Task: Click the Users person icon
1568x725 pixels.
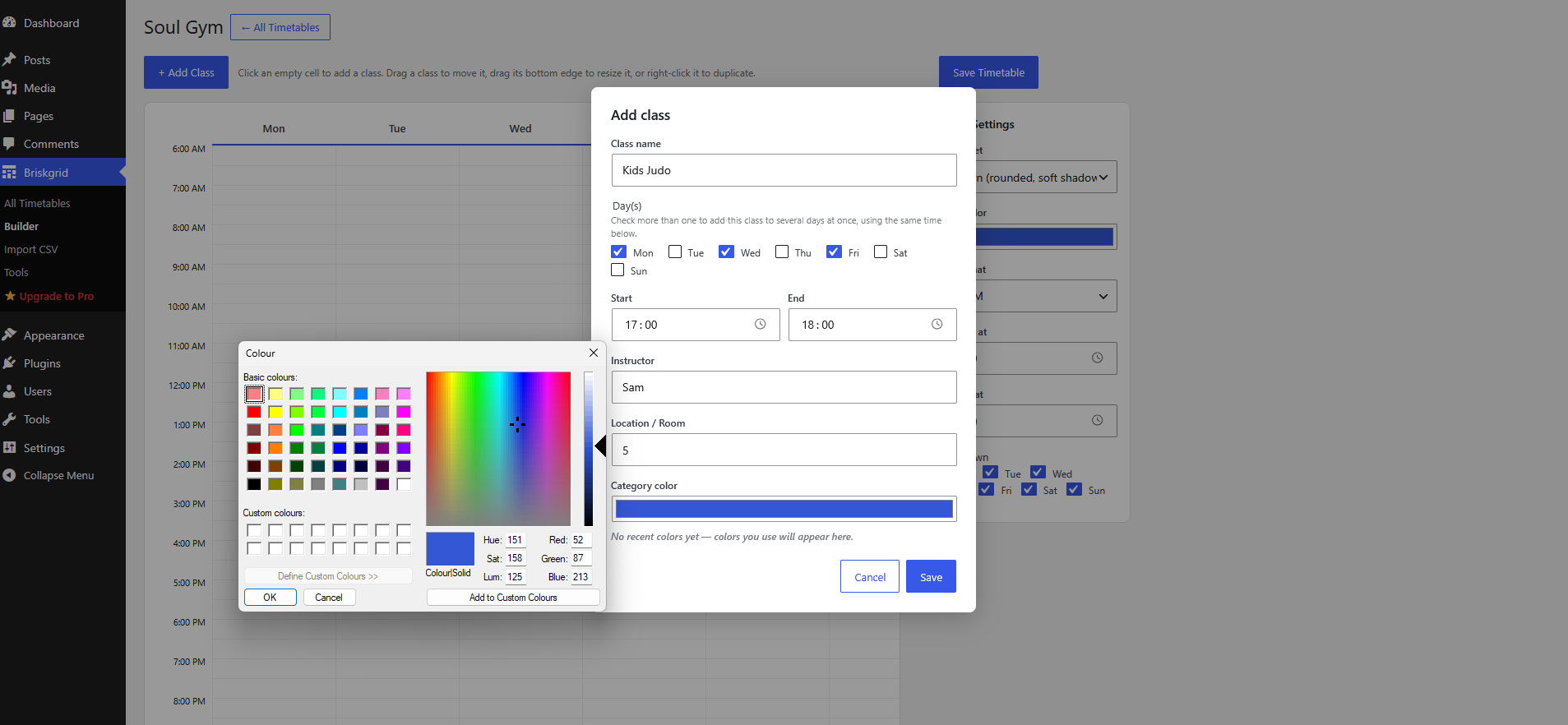Action: (9, 391)
